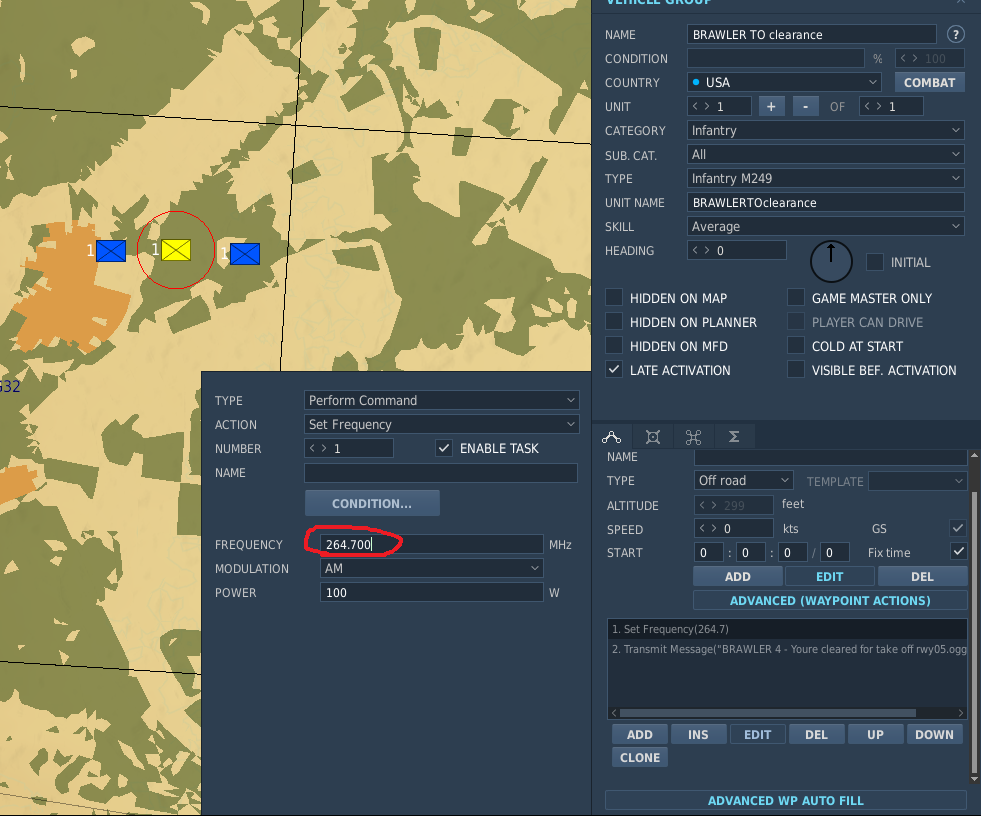The image size is (981, 816).
Task: Open the Category Infantry dropdown
Action: click(825, 130)
